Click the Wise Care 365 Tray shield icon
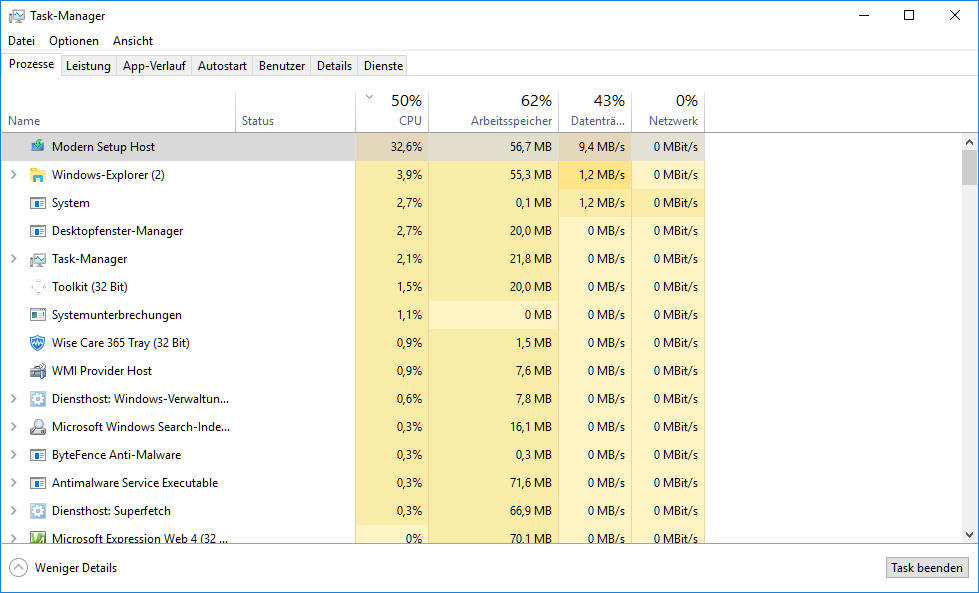979x593 pixels. [38, 343]
